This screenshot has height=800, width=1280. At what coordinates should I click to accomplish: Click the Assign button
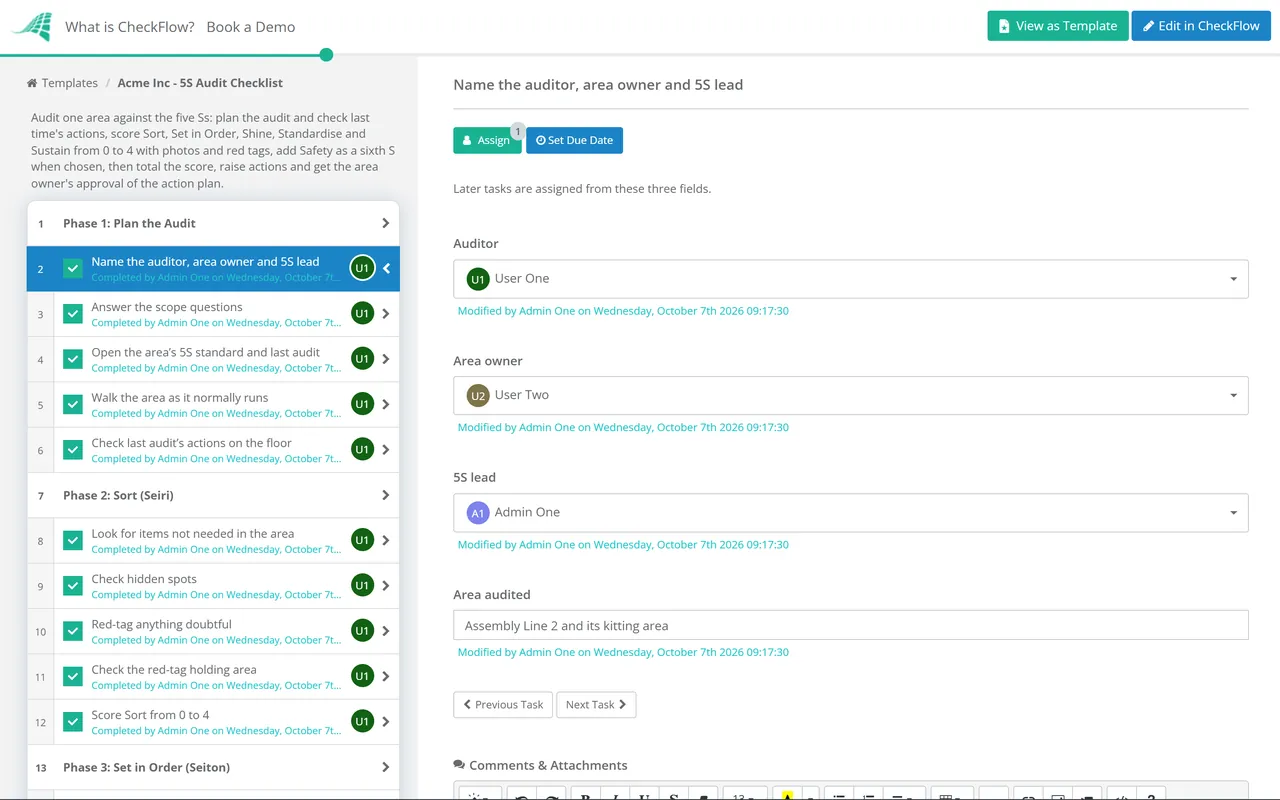487,140
